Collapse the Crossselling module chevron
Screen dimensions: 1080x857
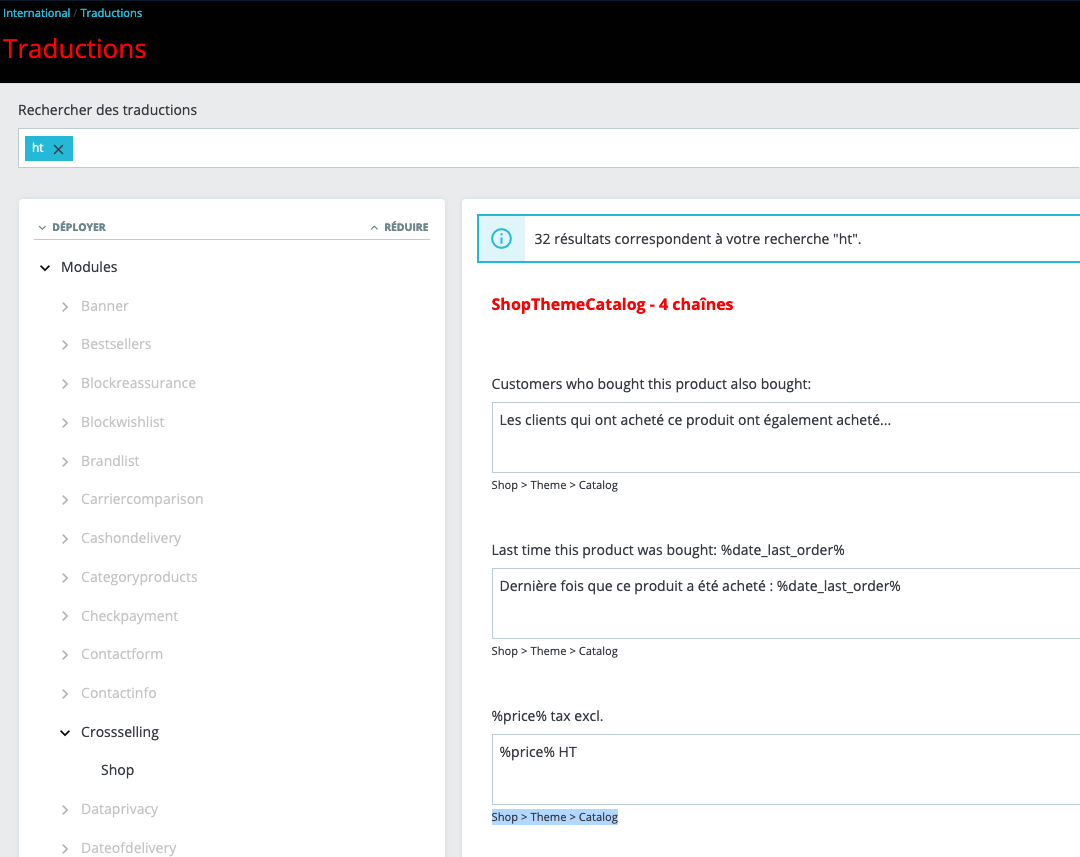[65, 732]
